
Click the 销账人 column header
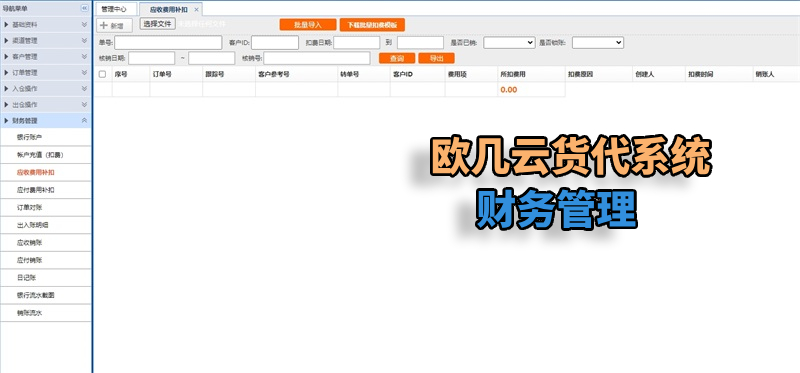click(776, 74)
